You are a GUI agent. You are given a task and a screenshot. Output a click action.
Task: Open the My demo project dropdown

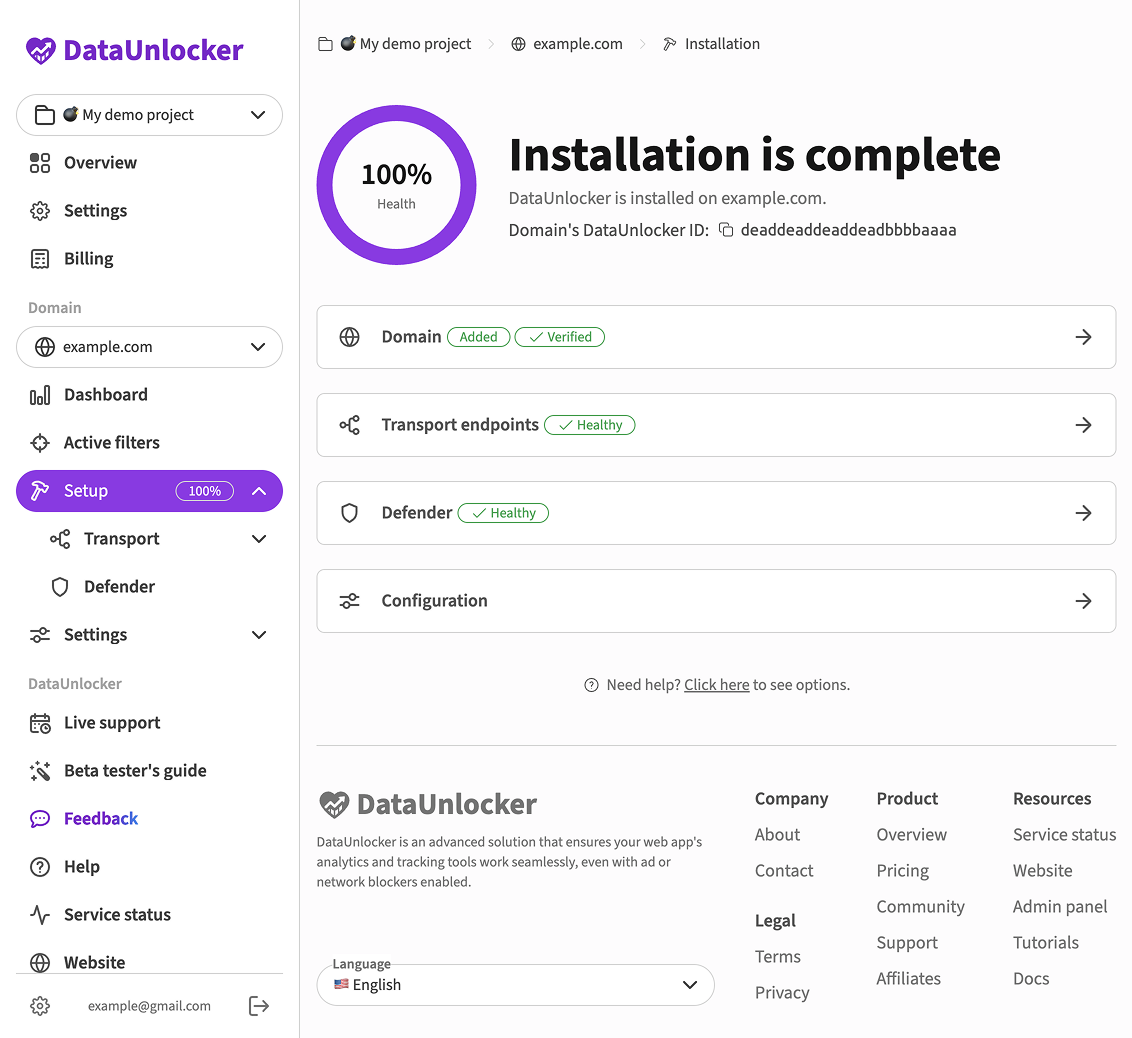point(149,115)
